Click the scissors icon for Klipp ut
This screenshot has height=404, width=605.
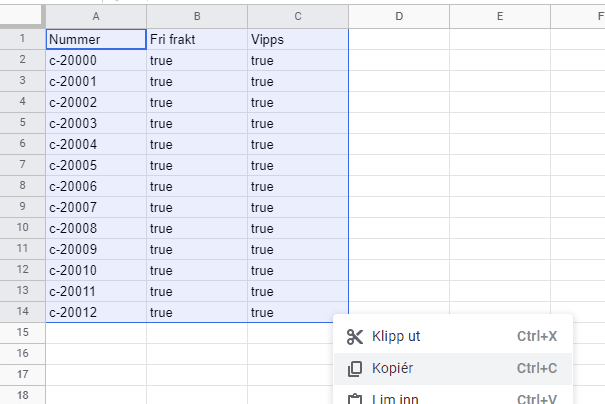pos(355,337)
